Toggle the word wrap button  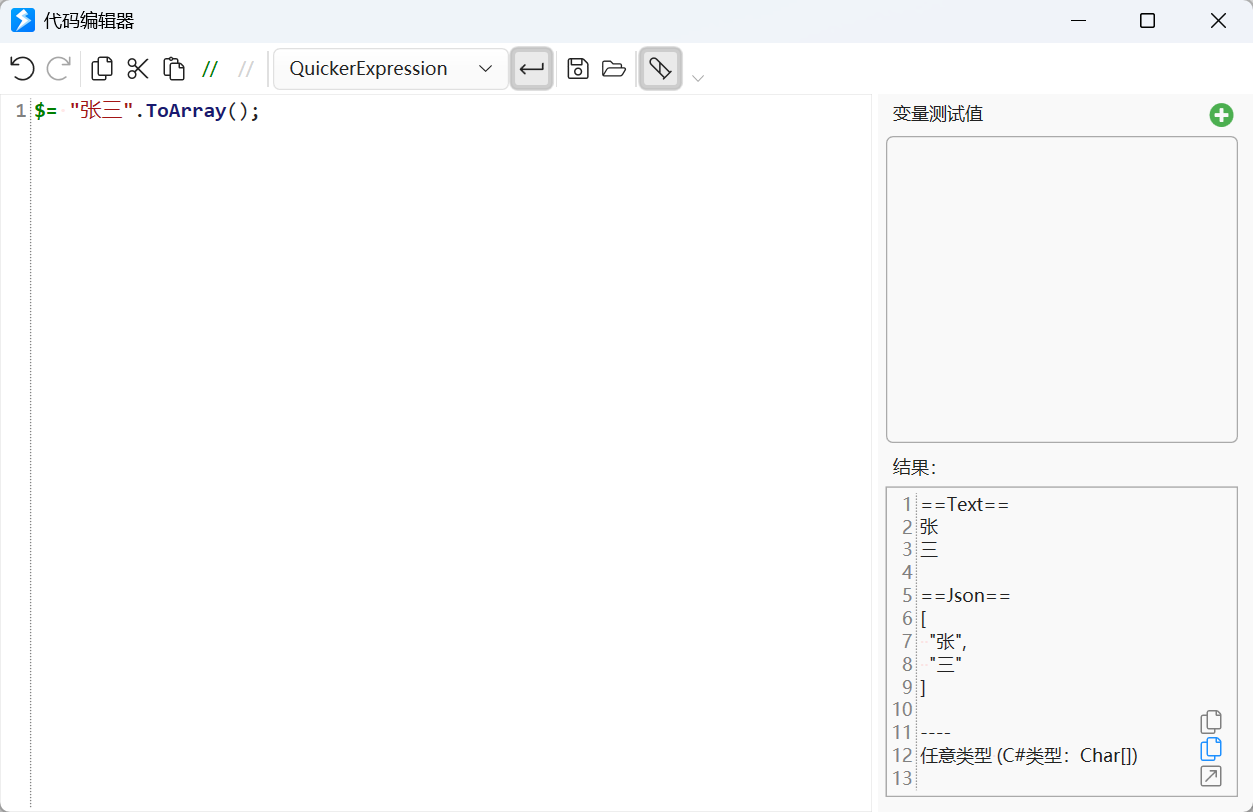pos(531,69)
